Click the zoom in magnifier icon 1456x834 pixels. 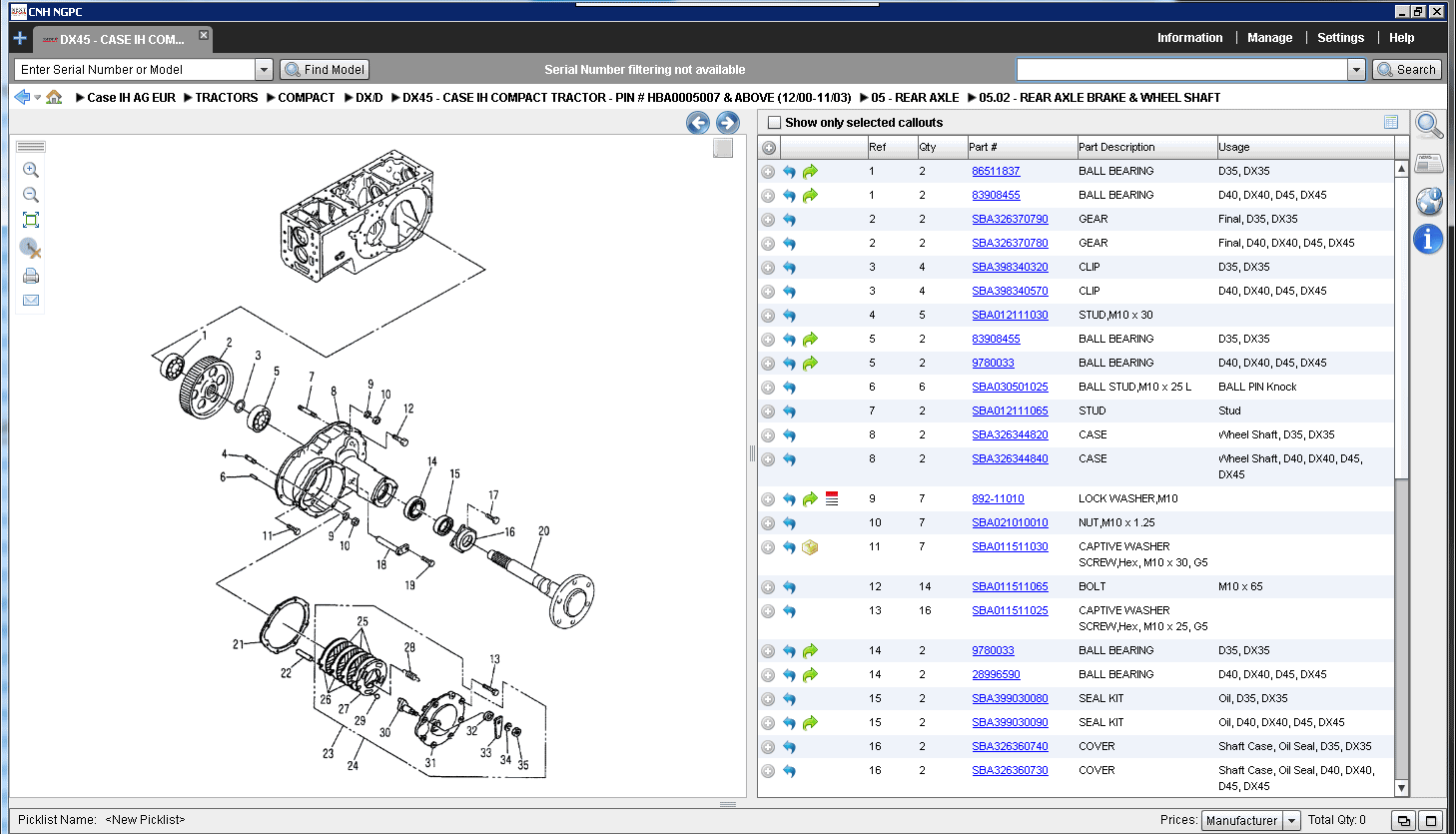(31, 170)
